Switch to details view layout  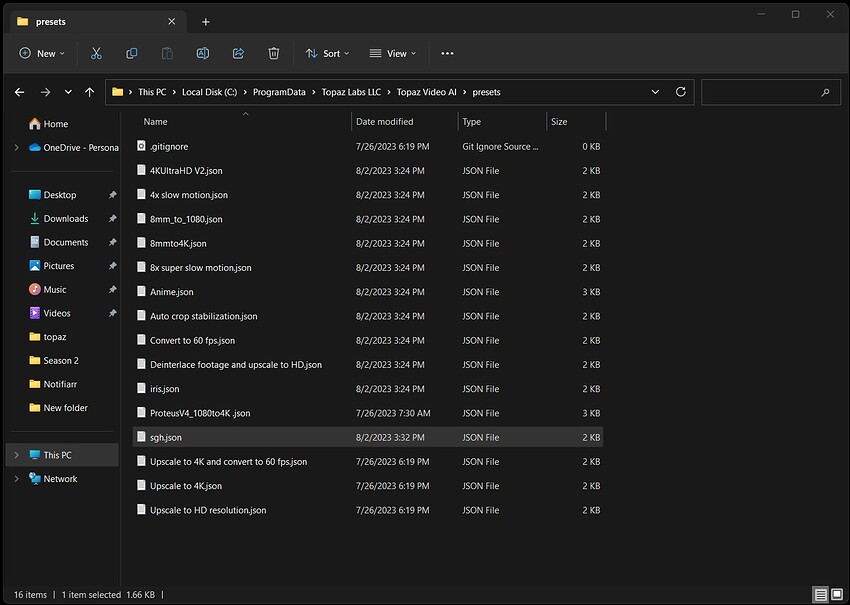[820, 595]
